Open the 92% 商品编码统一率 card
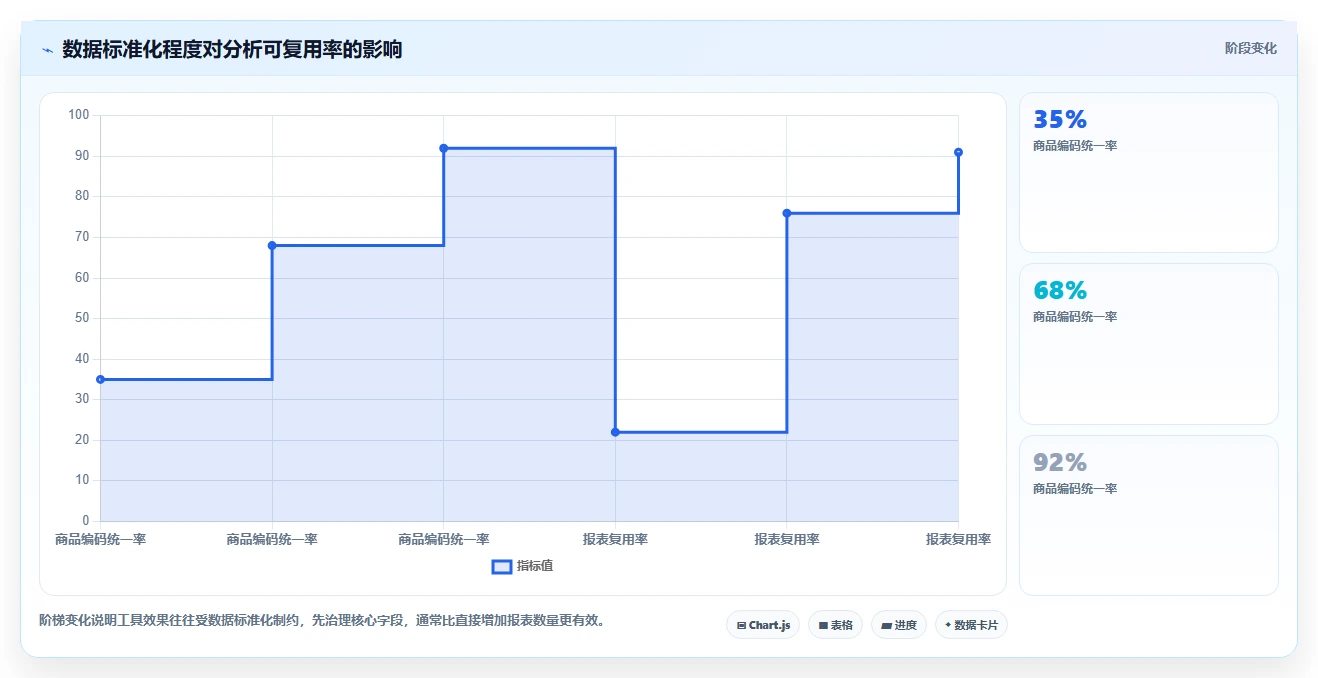 click(x=1148, y=515)
